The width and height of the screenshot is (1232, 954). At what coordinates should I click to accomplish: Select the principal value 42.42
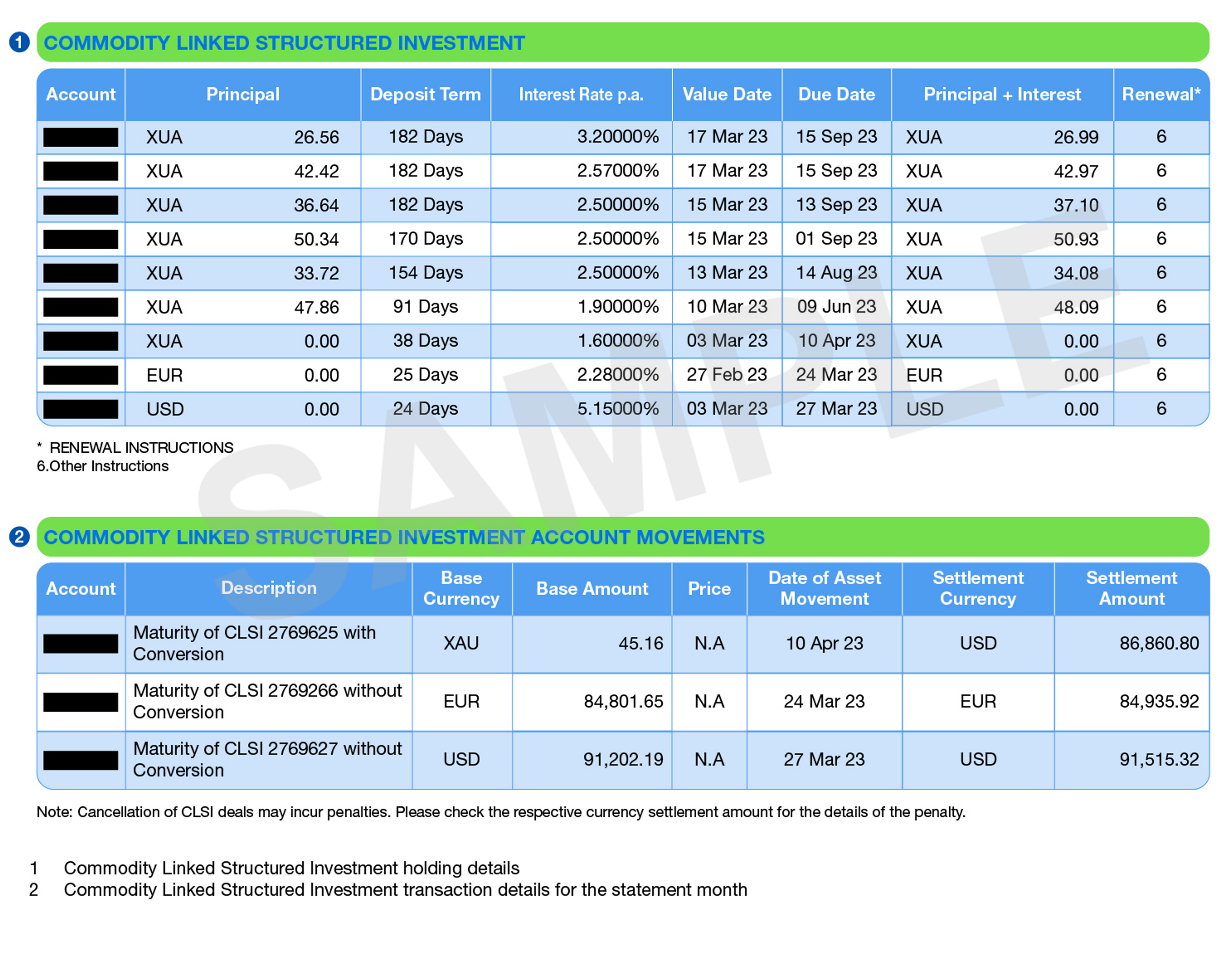(x=316, y=171)
